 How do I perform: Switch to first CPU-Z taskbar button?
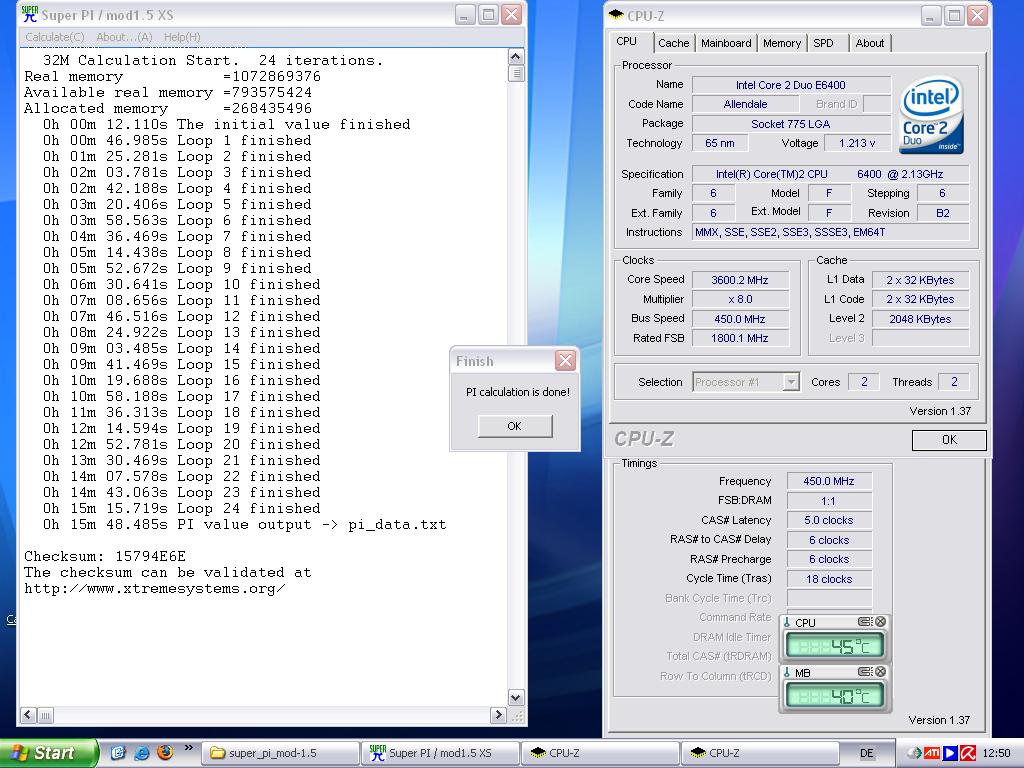(x=600, y=753)
